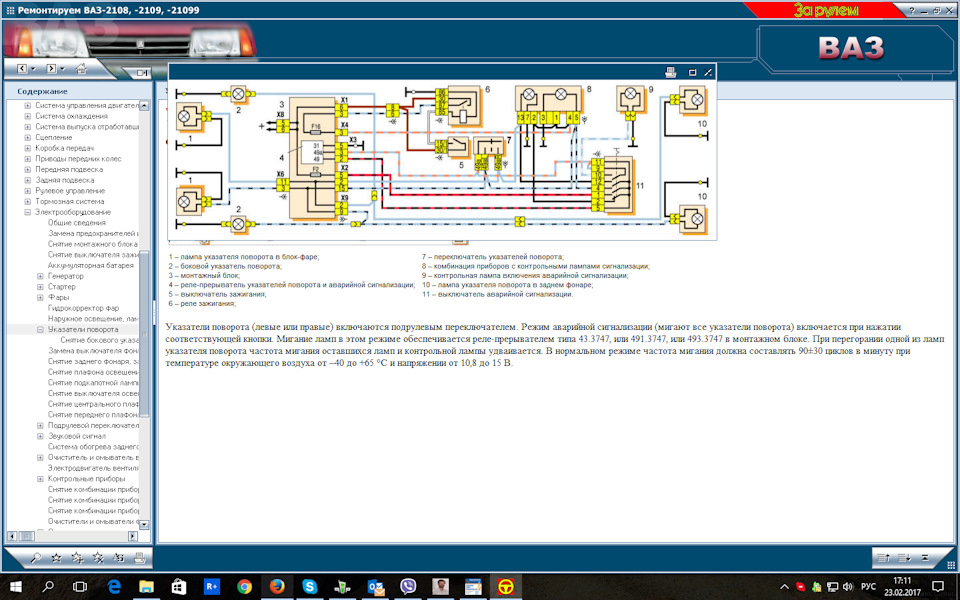Viewport: 960px width, 600px height.
Task: Open Outlook from taskbar
Action: 375,587
